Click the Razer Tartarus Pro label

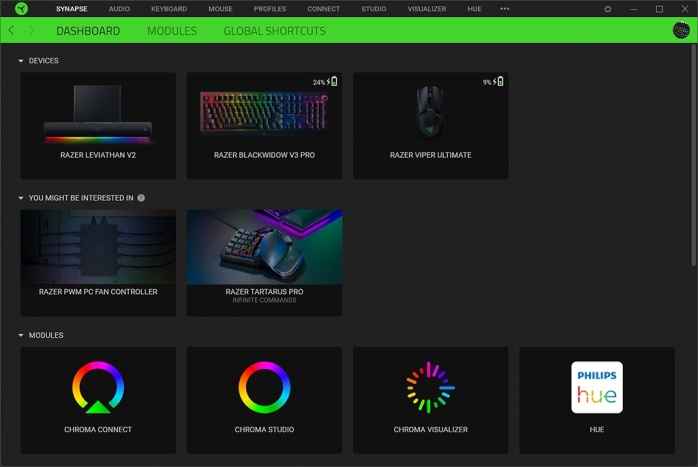coord(264,292)
